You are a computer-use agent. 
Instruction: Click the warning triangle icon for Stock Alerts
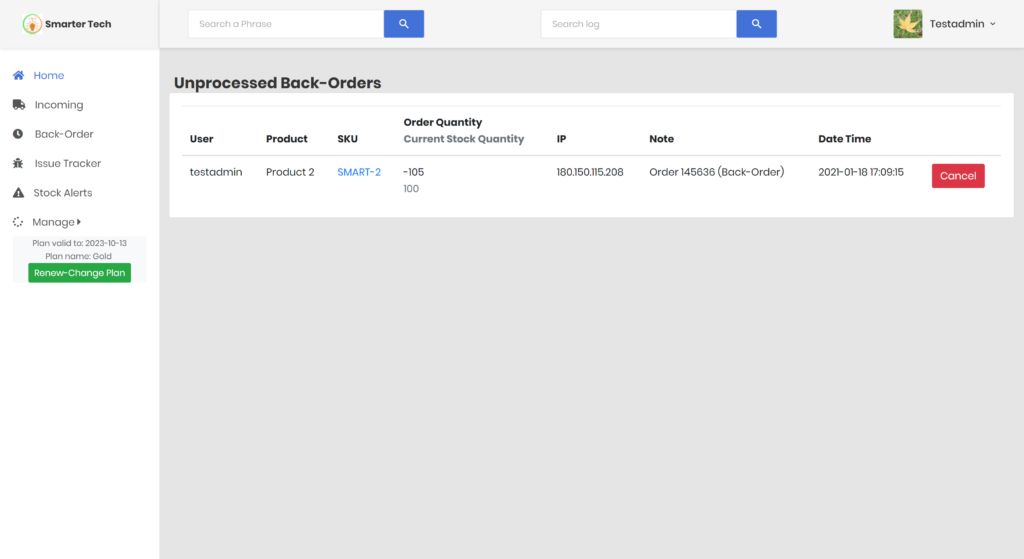click(x=18, y=193)
